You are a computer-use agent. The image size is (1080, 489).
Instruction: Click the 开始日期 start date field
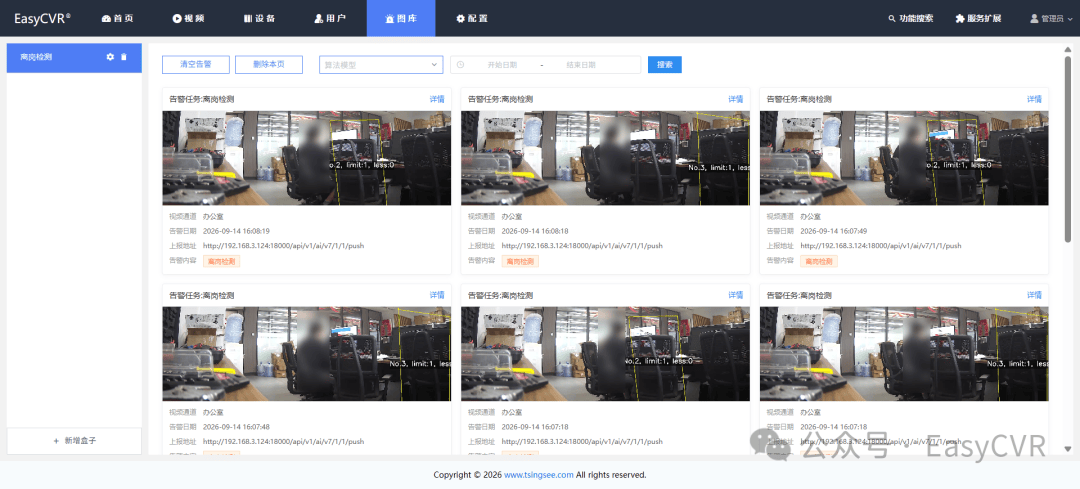click(502, 65)
